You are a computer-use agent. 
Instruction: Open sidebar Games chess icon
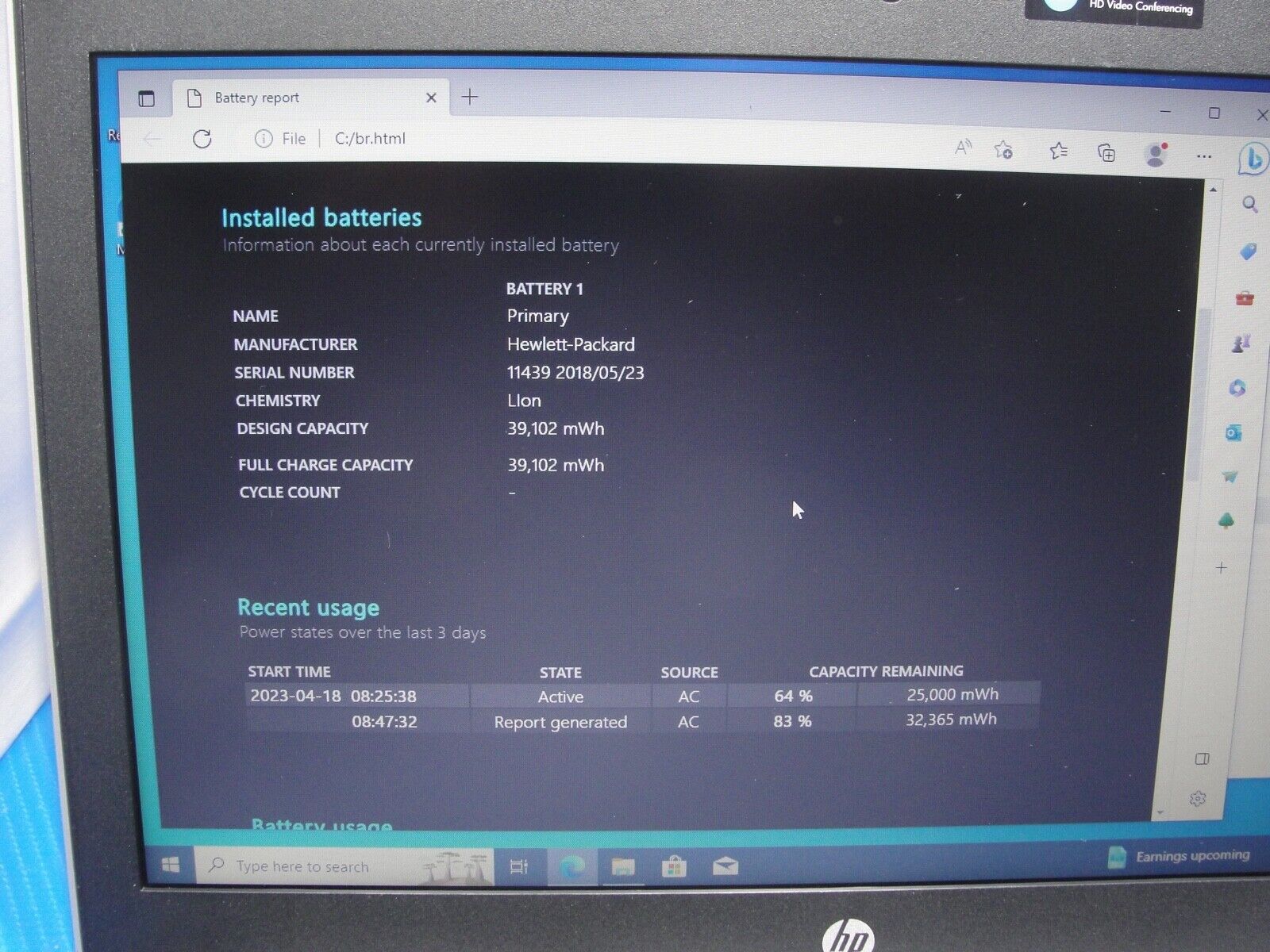(x=1241, y=343)
